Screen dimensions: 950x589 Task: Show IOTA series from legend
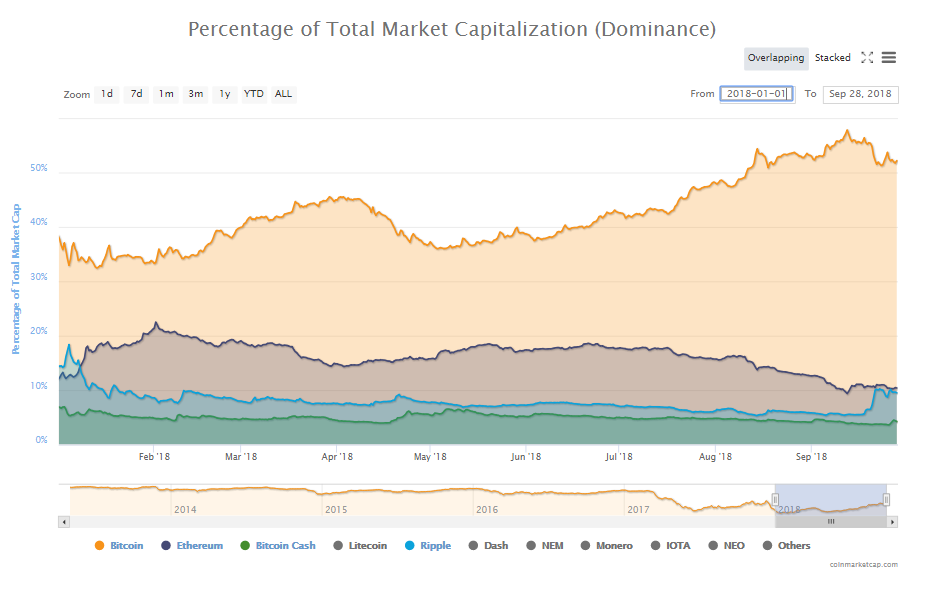tap(671, 546)
